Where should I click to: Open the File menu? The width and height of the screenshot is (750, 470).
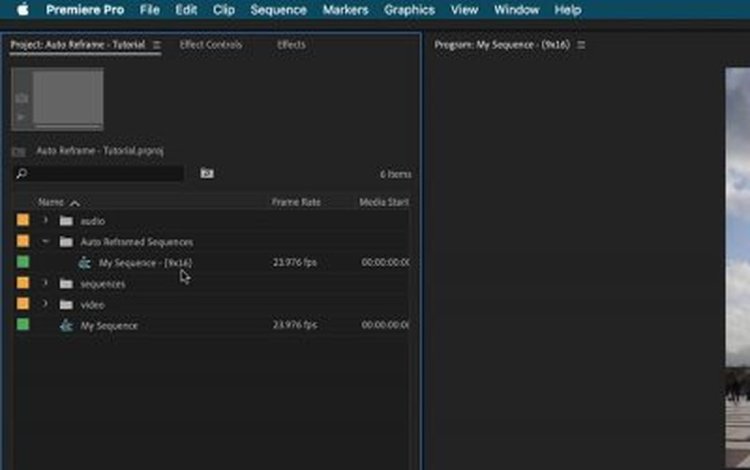point(150,10)
